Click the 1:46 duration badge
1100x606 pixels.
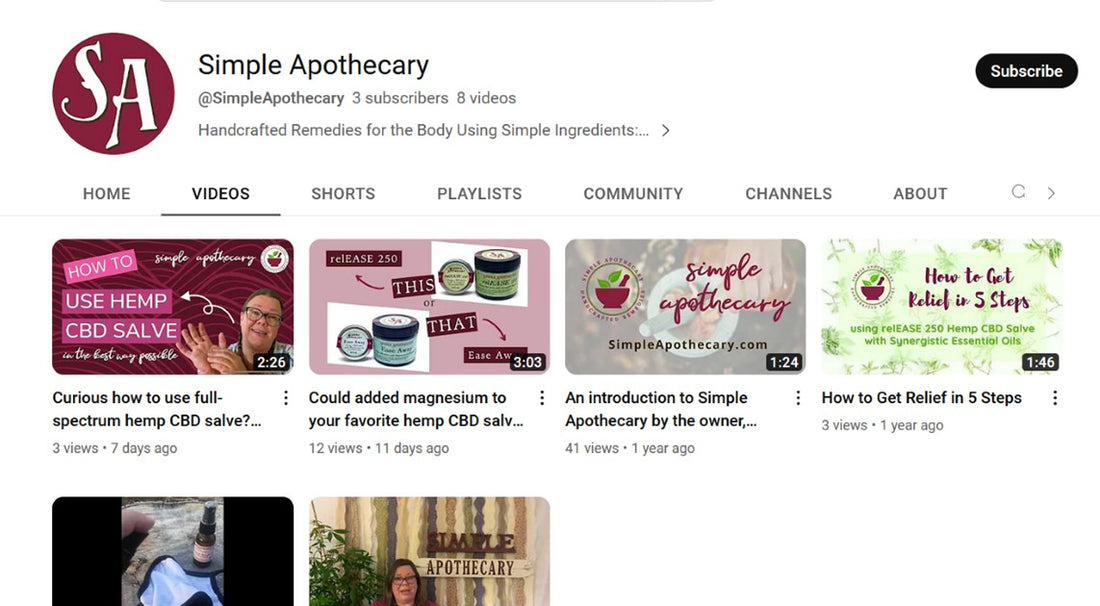coord(1040,362)
